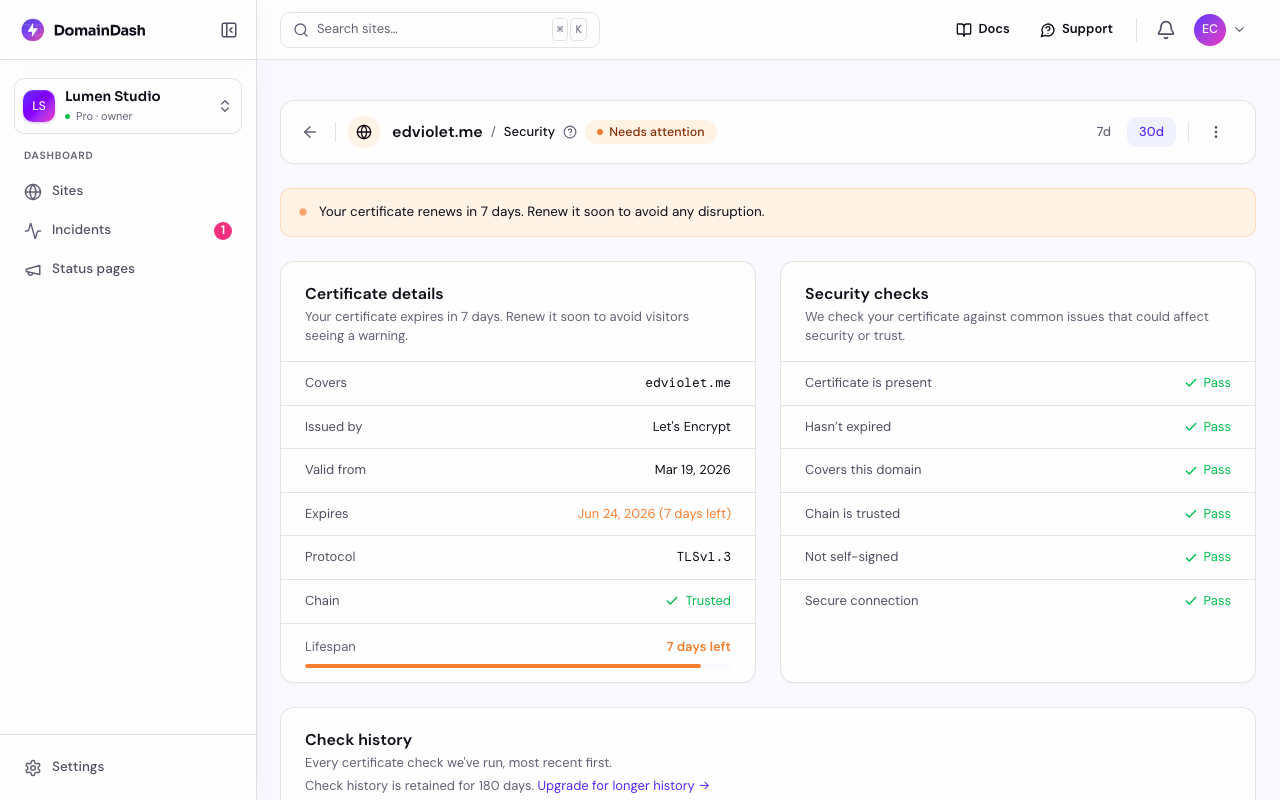
Task: Click the LS workspace avatar
Action: tap(39, 106)
